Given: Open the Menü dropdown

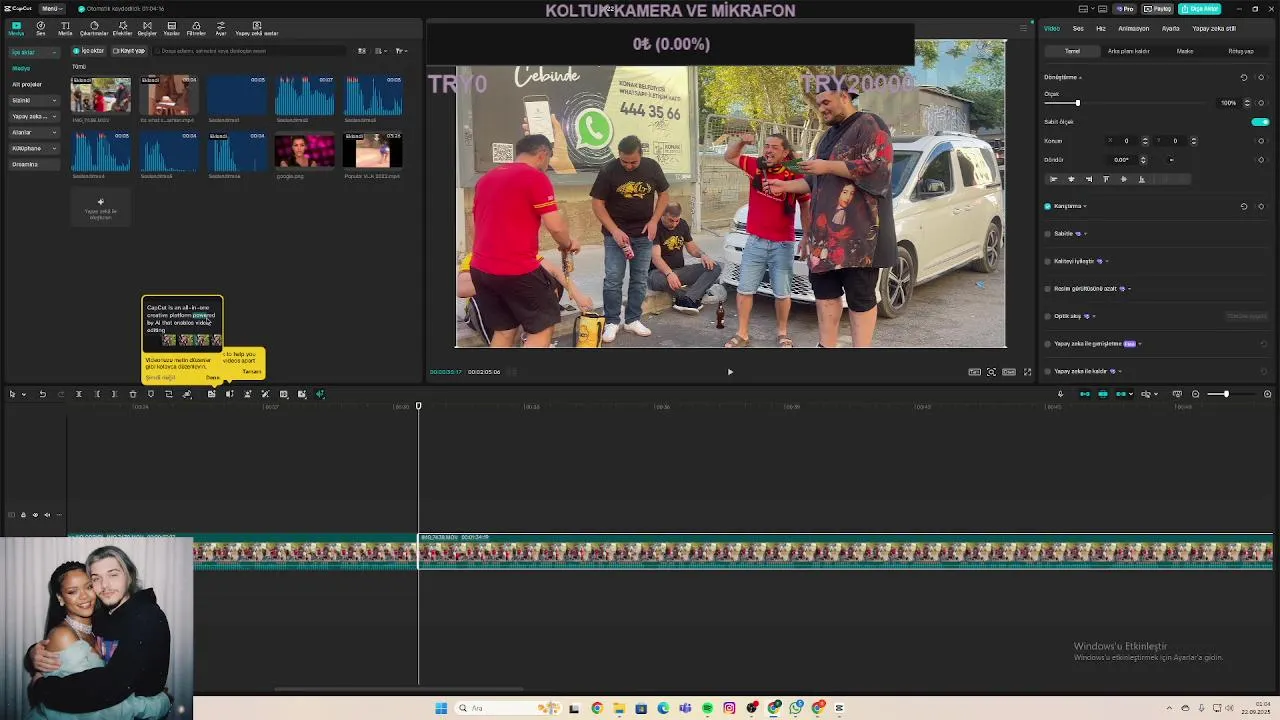Looking at the screenshot, I should pyautogui.click(x=52, y=8).
